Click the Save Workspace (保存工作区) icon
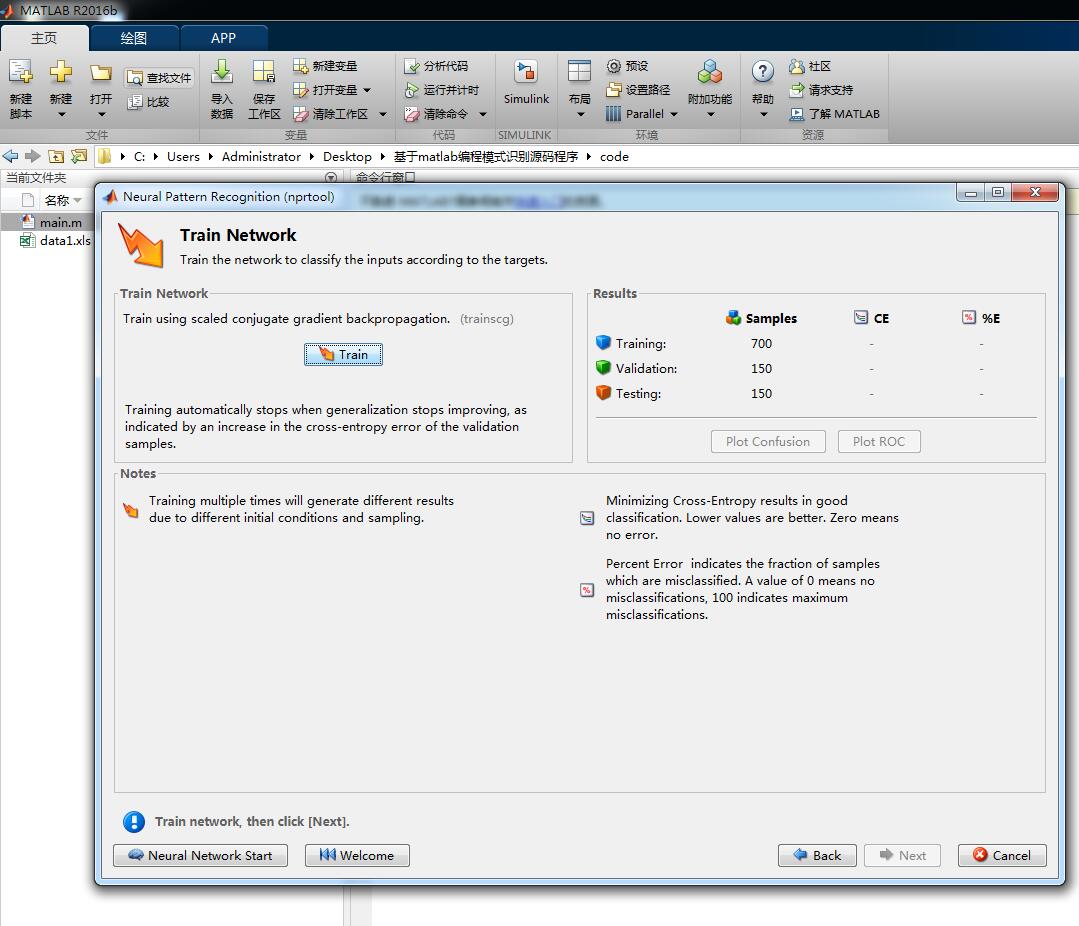1079x926 pixels. (x=264, y=72)
